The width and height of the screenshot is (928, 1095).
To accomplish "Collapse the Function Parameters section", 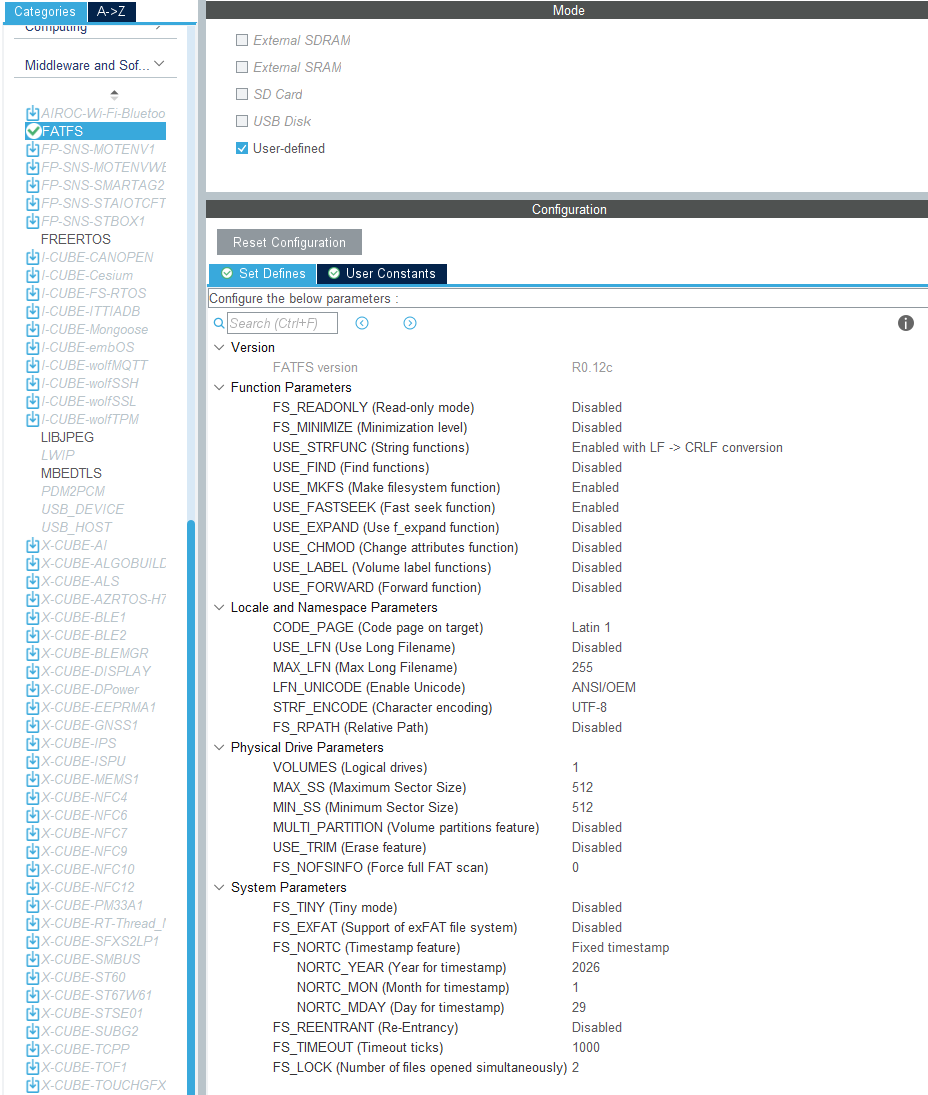I will point(219,387).
